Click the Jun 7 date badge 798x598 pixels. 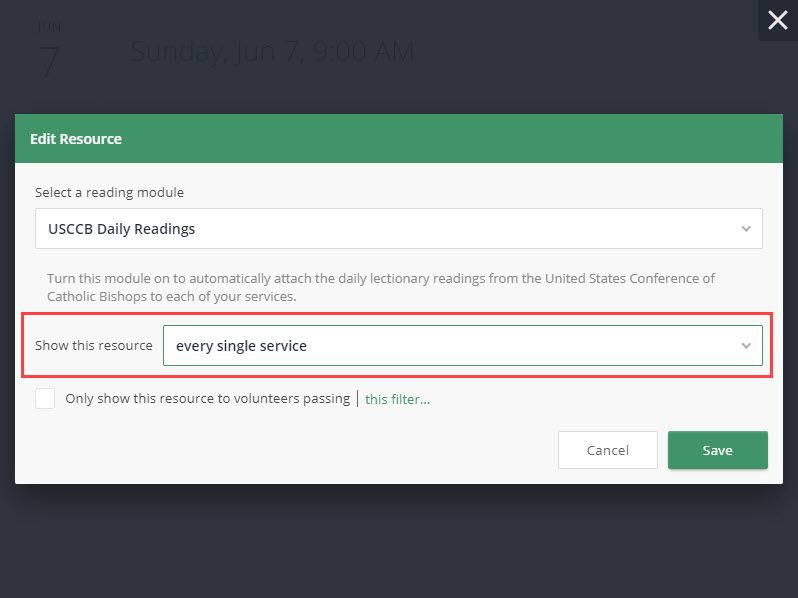click(x=49, y=52)
